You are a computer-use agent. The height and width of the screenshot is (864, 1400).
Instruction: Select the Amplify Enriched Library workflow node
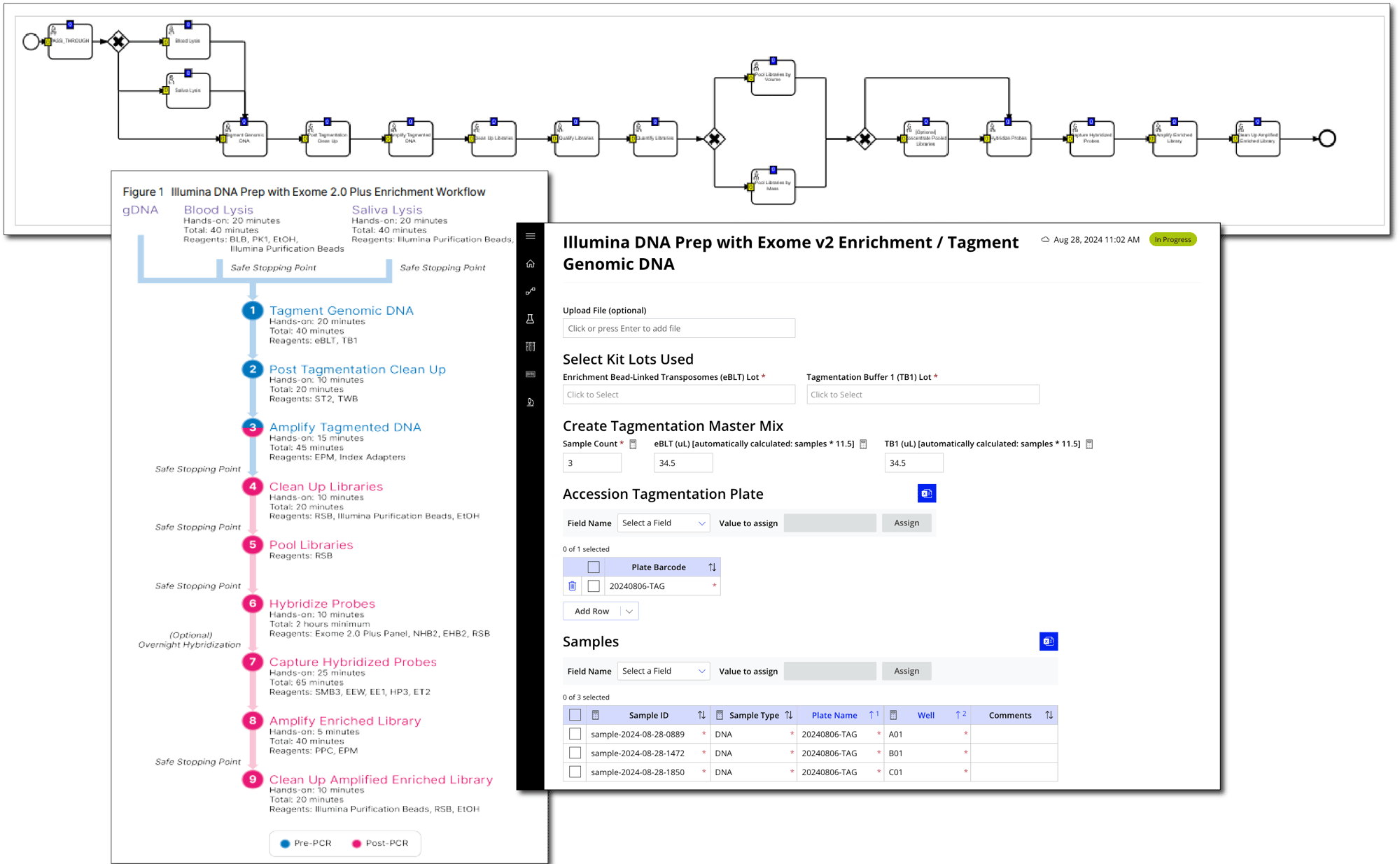pyautogui.click(x=1175, y=139)
